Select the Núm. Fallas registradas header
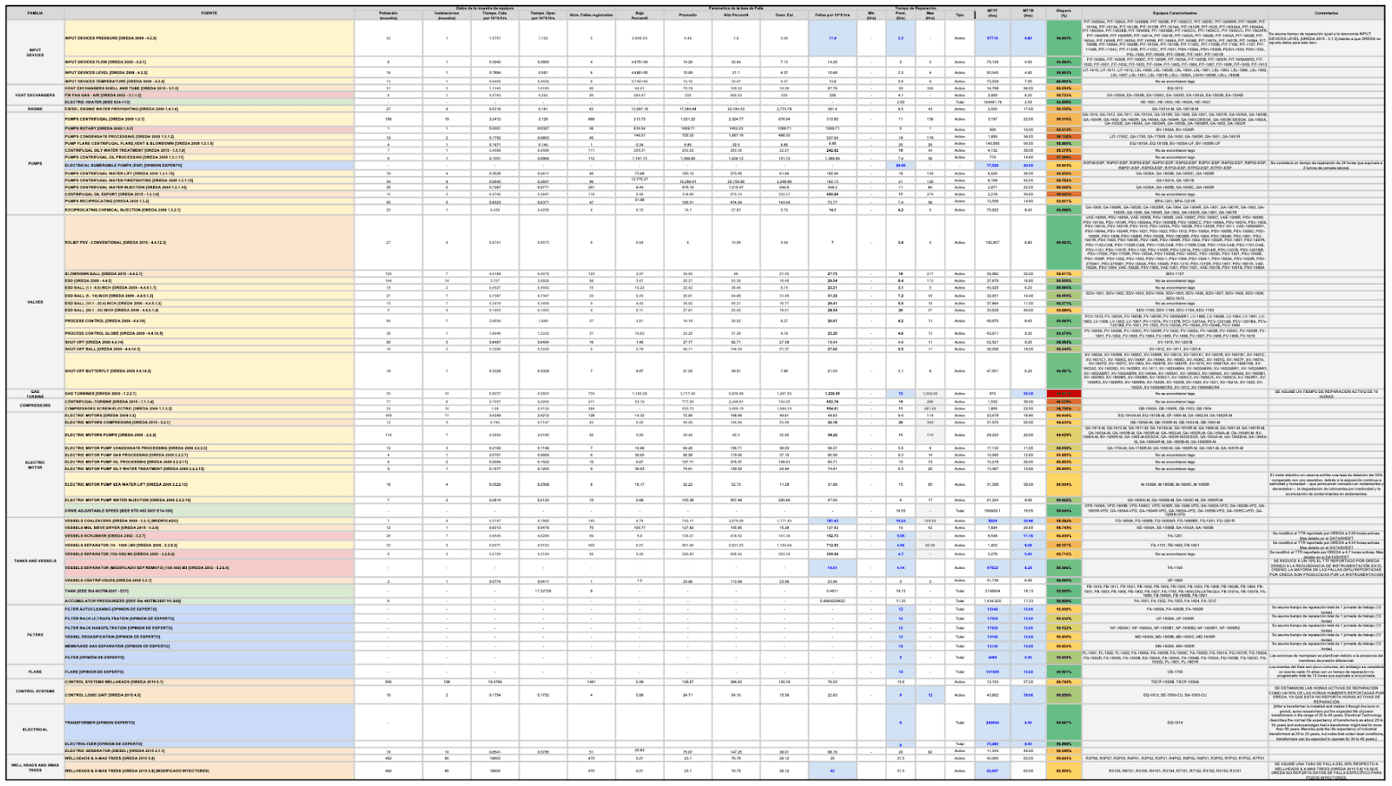 591,15
